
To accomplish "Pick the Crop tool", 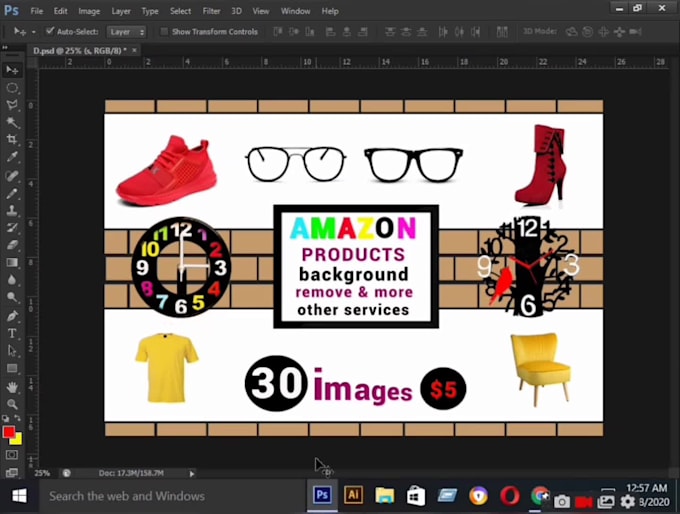I will (12, 140).
